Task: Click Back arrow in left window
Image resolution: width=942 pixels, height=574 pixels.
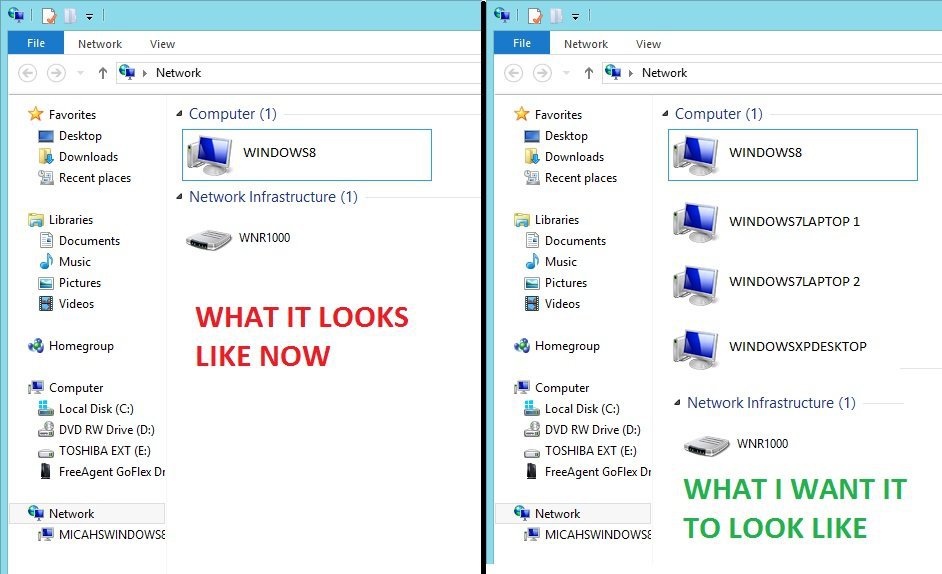Action: click(x=28, y=73)
